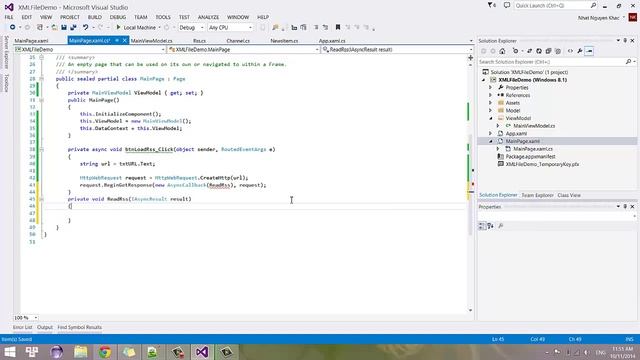This screenshot has width=640, height=360.
Task: Click the View Code icon in Solution Explorer
Action: tap(570, 51)
